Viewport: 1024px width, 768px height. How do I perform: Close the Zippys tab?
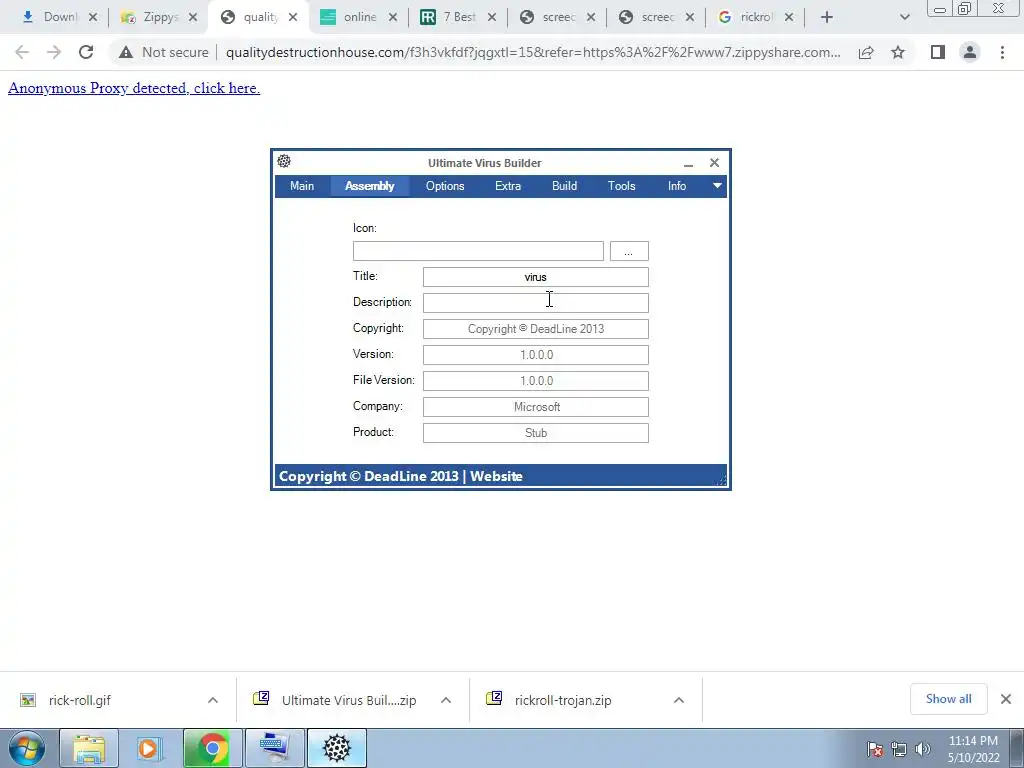tap(193, 18)
